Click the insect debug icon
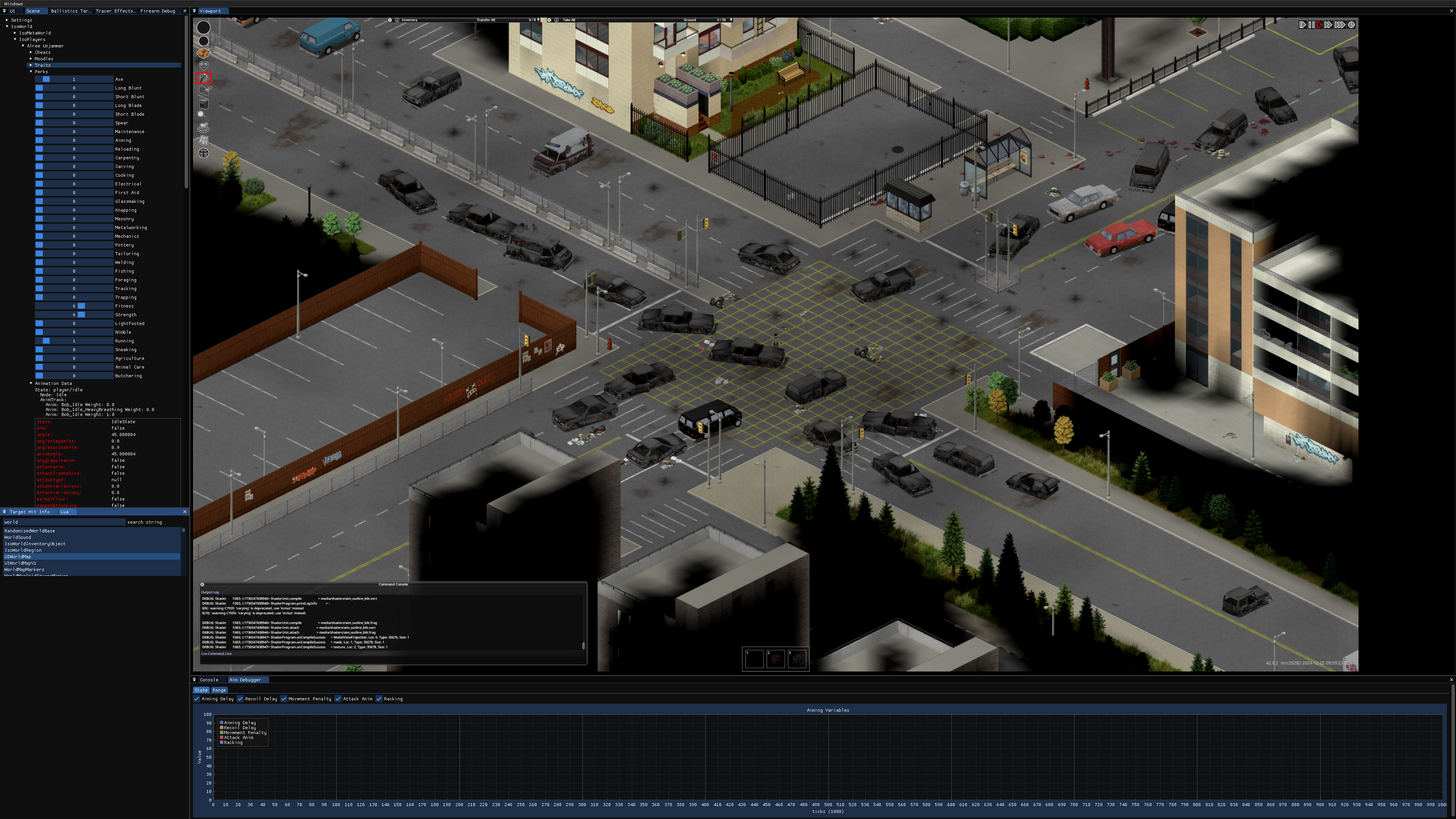Image resolution: width=1456 pixels, height=819 pixels. coord(204,153)
